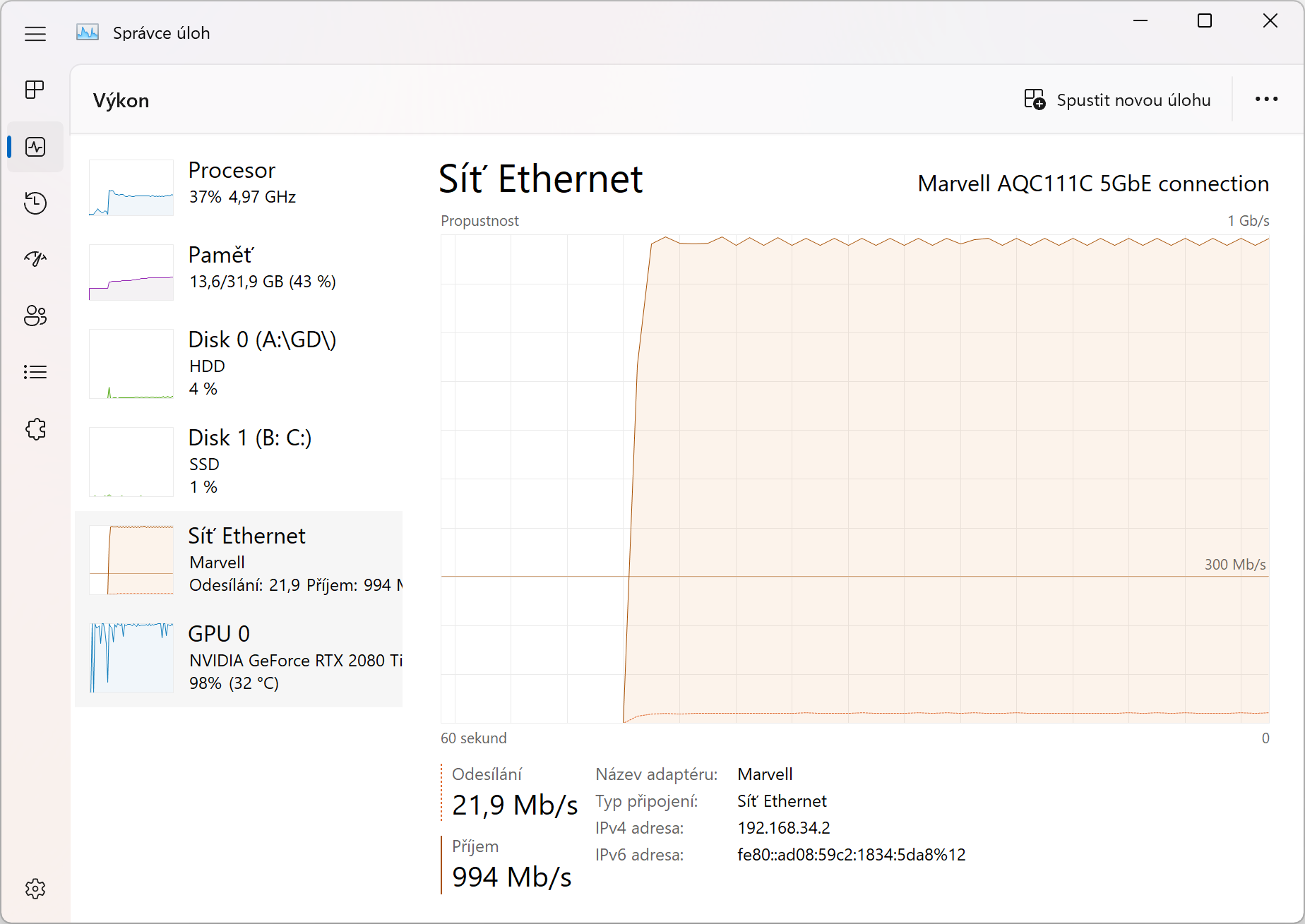Select the Performance page icon in sidebar

(x=35, y=147)
